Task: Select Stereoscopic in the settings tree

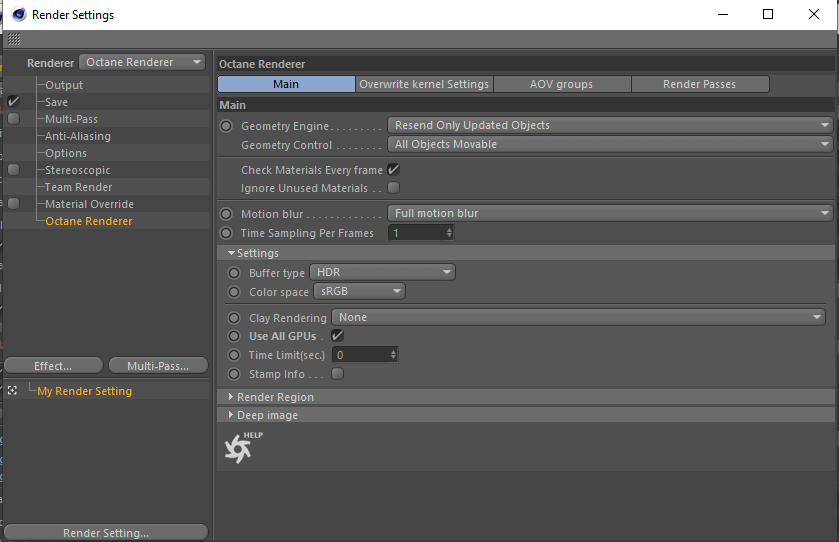Action: [x=78, y=170]
